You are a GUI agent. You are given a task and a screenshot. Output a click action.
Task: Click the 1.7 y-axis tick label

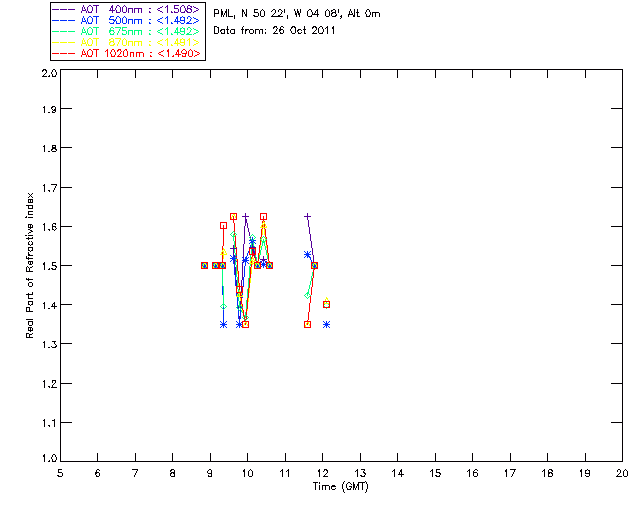pyautogui.click(x=49, y=188)
